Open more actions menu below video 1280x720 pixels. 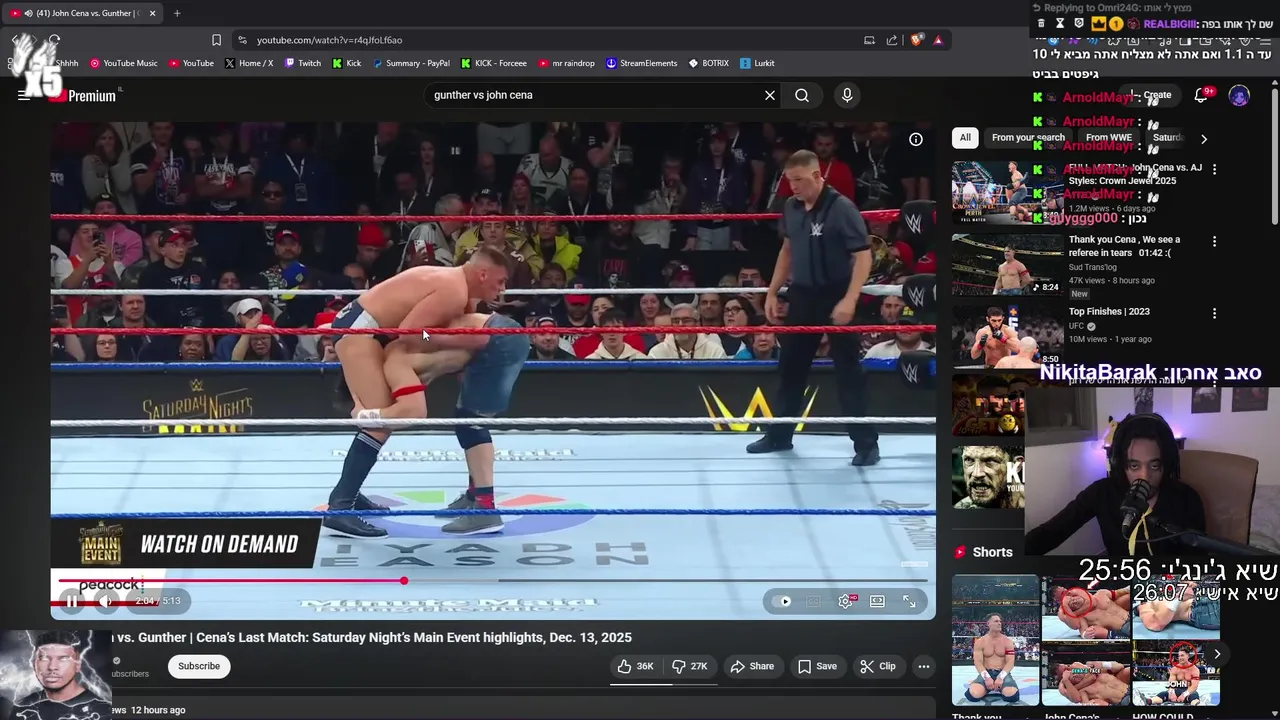[x=924, y=666]
